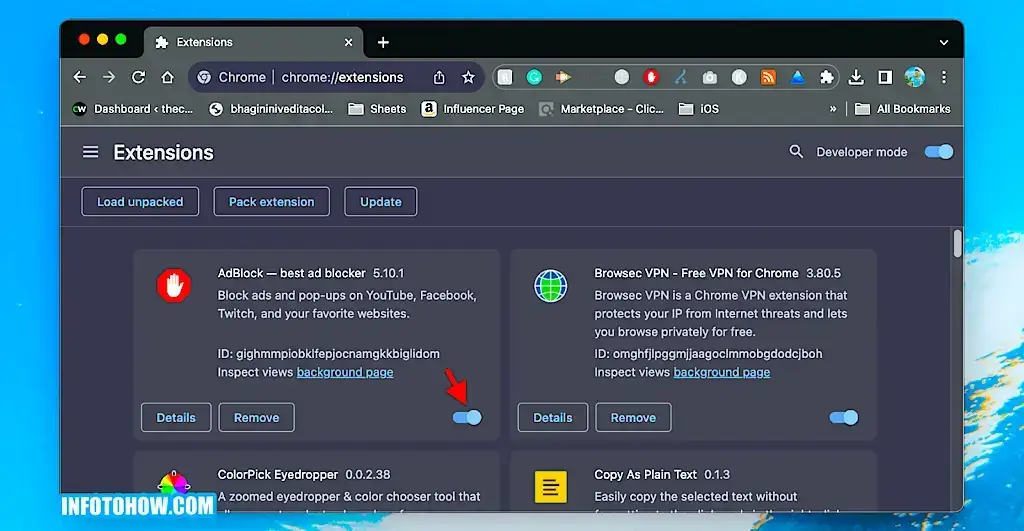Click the Pack extension button

pos(272,202)
